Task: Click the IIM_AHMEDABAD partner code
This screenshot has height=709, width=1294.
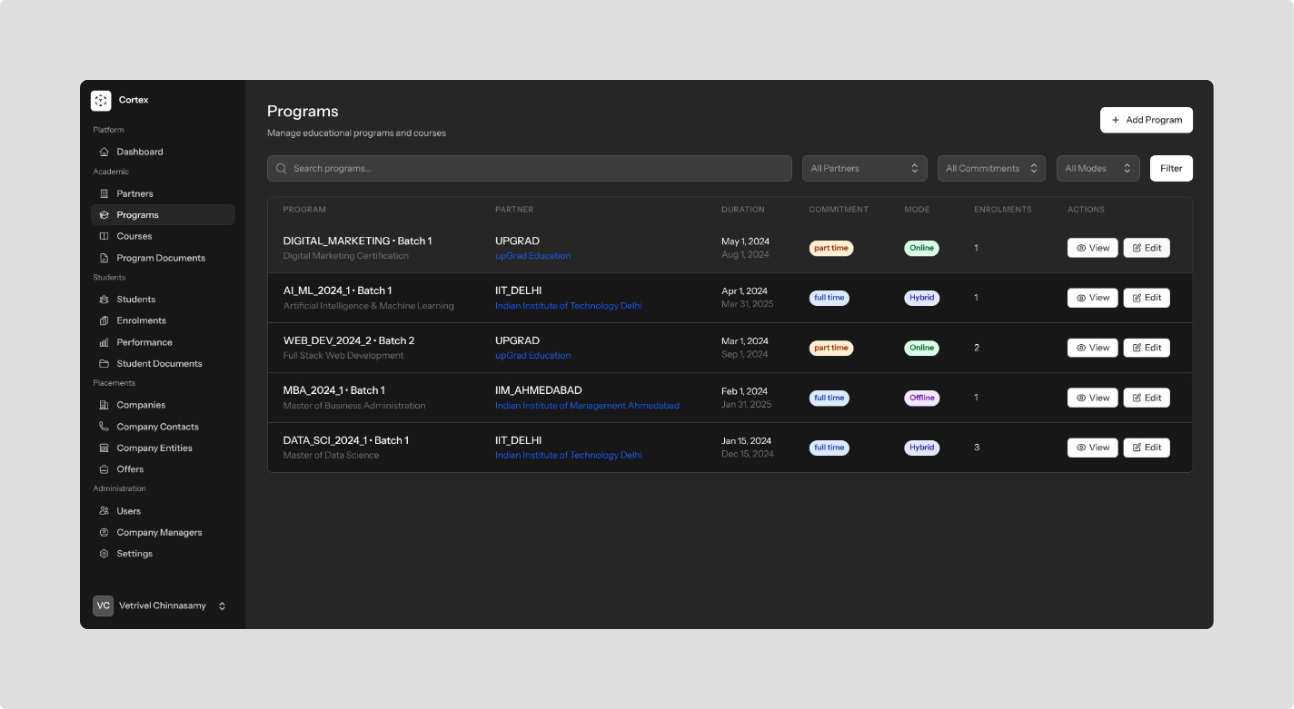Action: click(x=538, y=390)
